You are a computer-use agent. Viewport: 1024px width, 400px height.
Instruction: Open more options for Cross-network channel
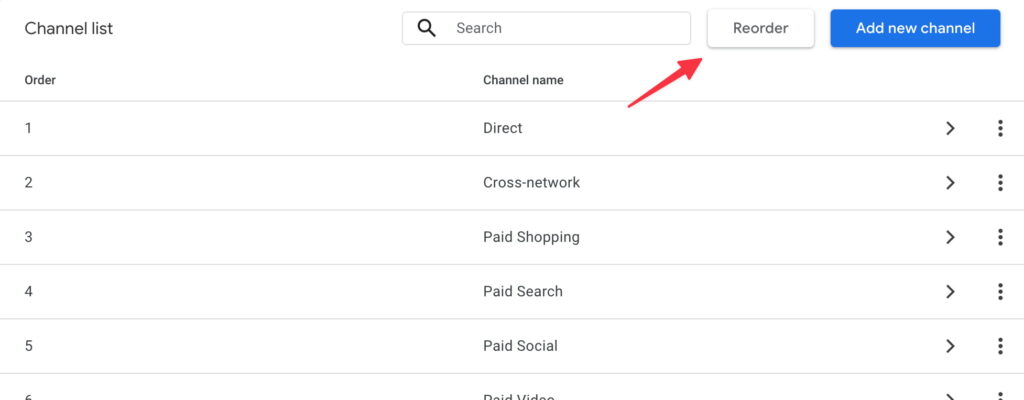coord(1000,183)
